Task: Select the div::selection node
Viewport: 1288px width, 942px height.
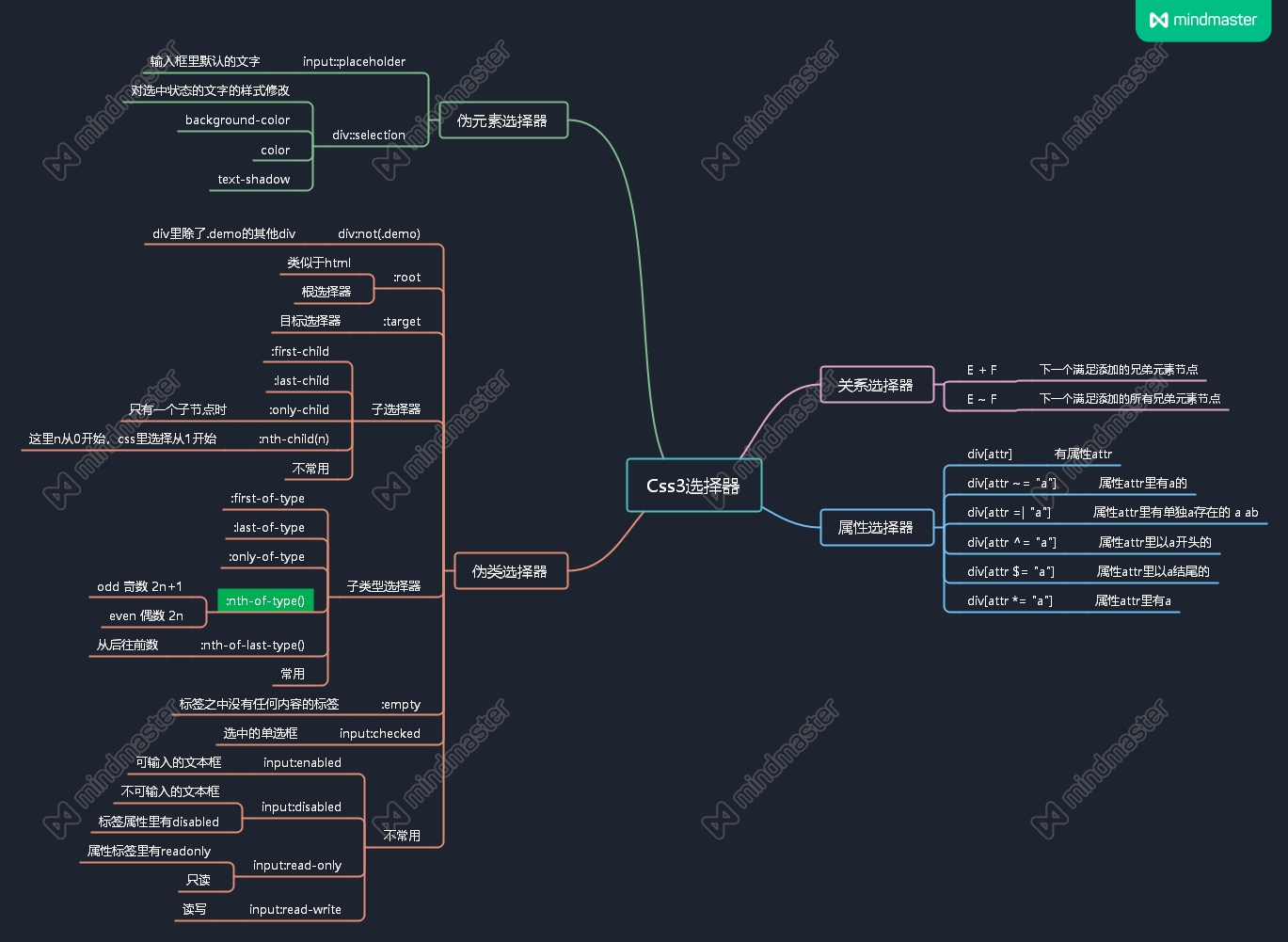Action: (x=368, y=136)
